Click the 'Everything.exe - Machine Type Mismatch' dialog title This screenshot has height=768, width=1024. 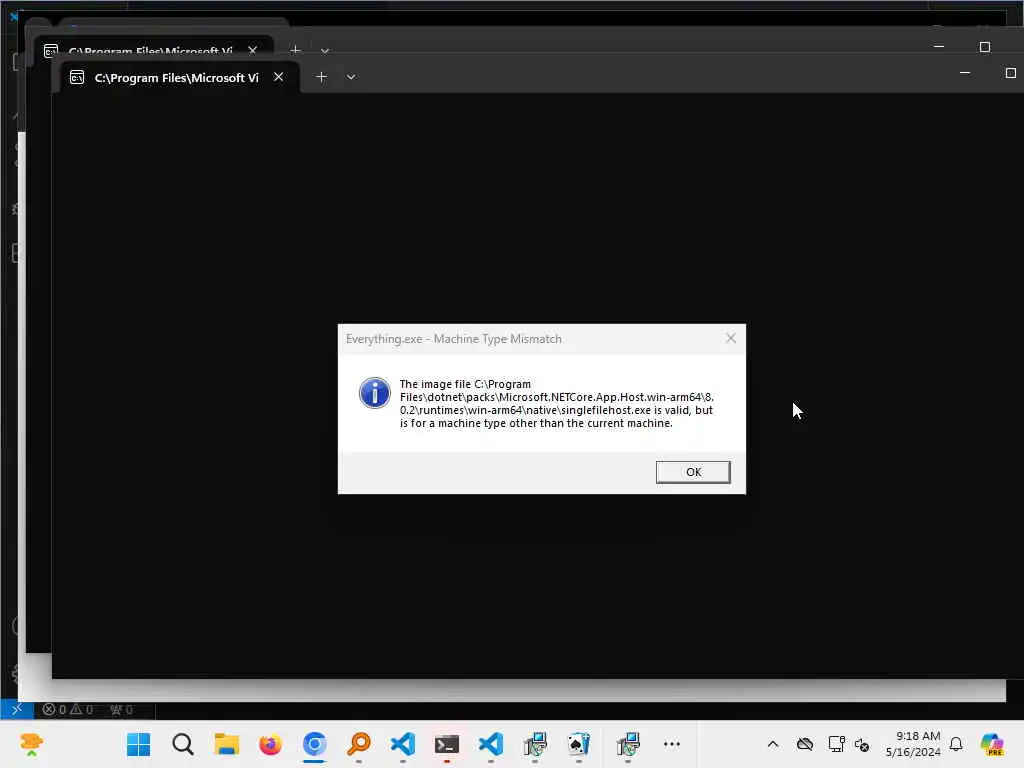pos(454,339)
